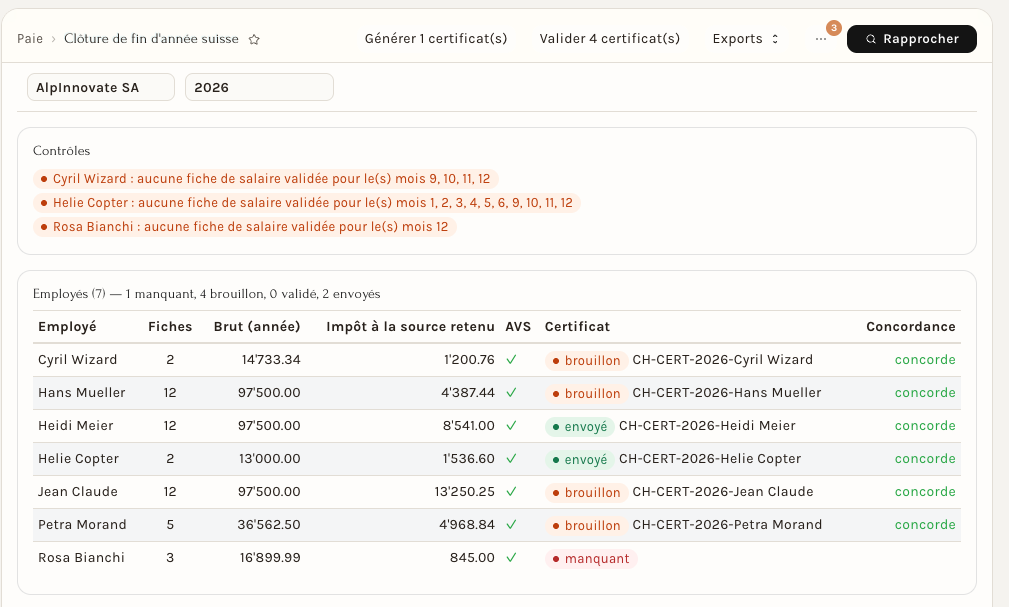Click the AVS checkmark for Petra Morand
Viewport: 1009px width, 607px height.
coord(511,525)
